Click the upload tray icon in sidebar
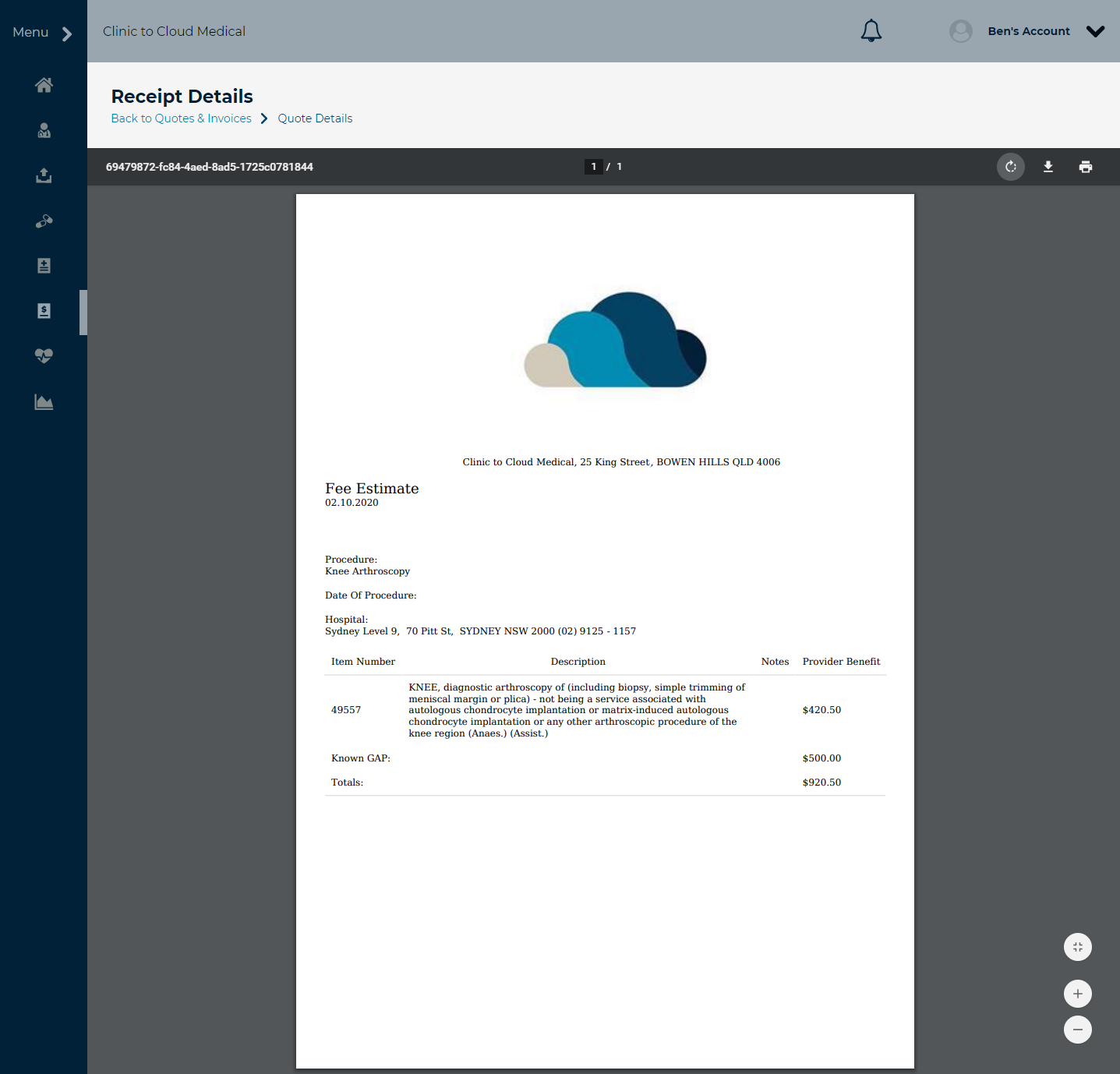The width and height of the screenshot is (1120, 1074). click(44, 175)
